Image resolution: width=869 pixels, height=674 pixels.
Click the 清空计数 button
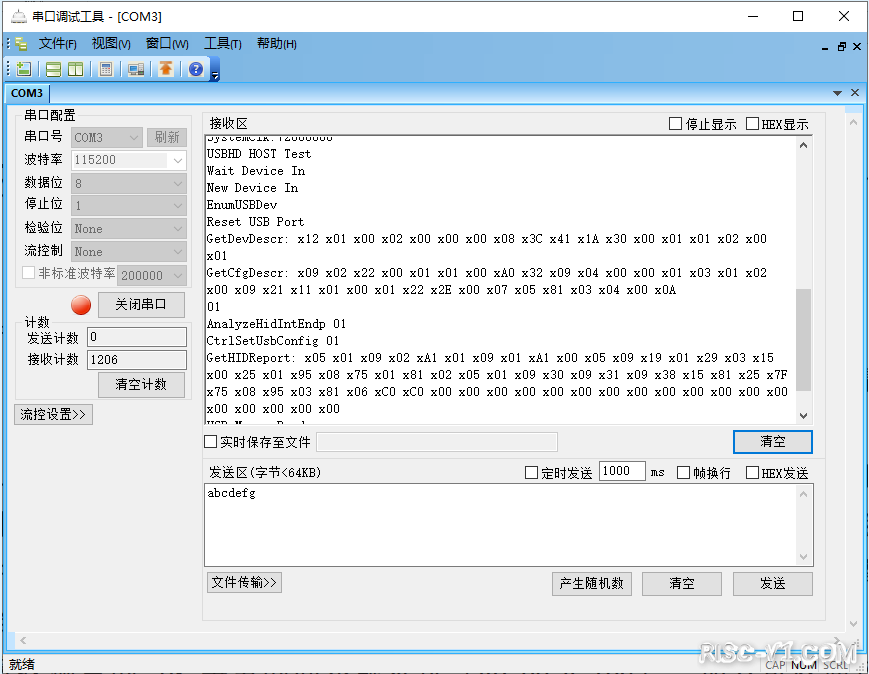coord(141,385)
